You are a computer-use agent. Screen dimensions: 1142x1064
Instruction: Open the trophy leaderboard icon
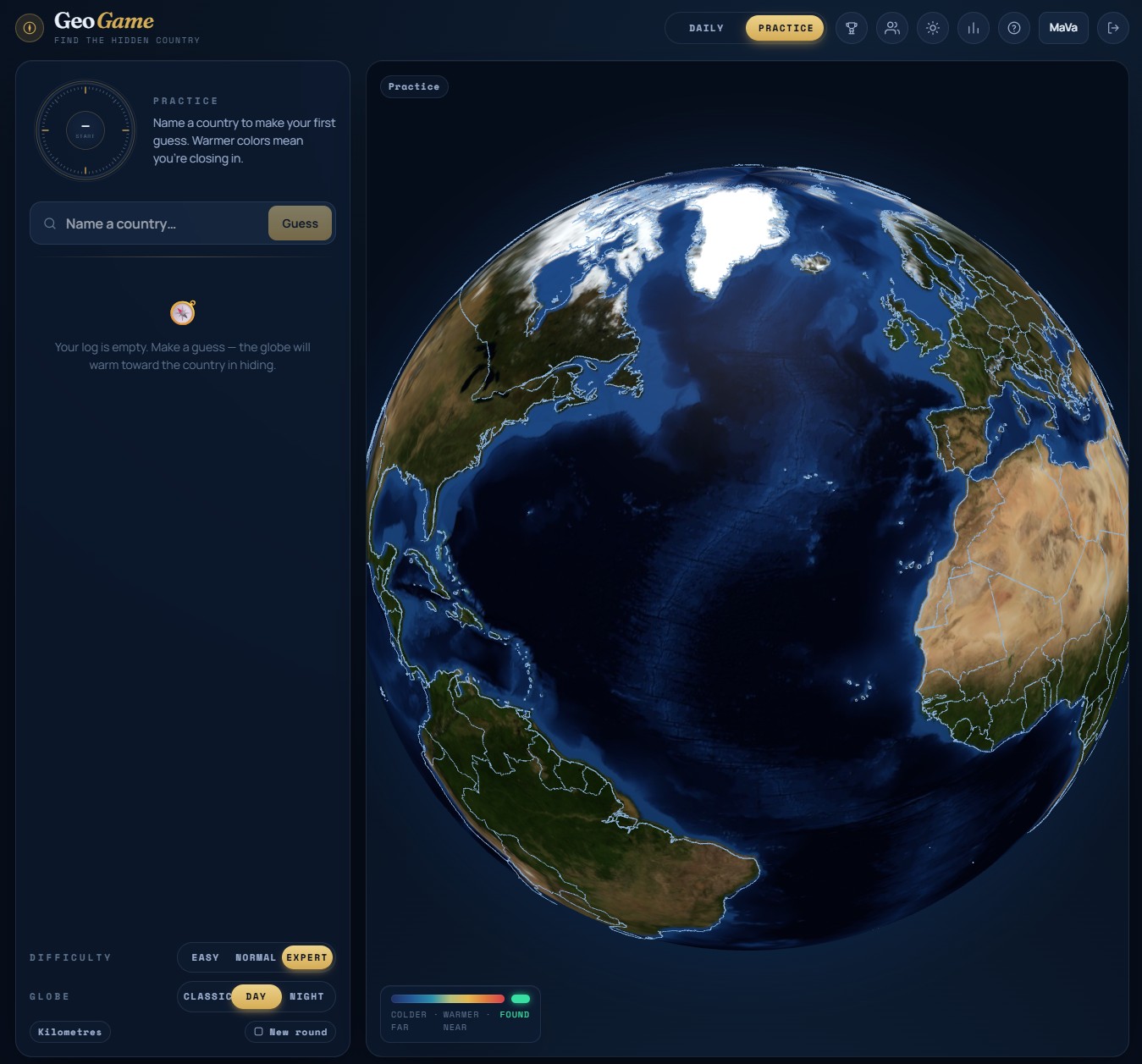(852, 28)
